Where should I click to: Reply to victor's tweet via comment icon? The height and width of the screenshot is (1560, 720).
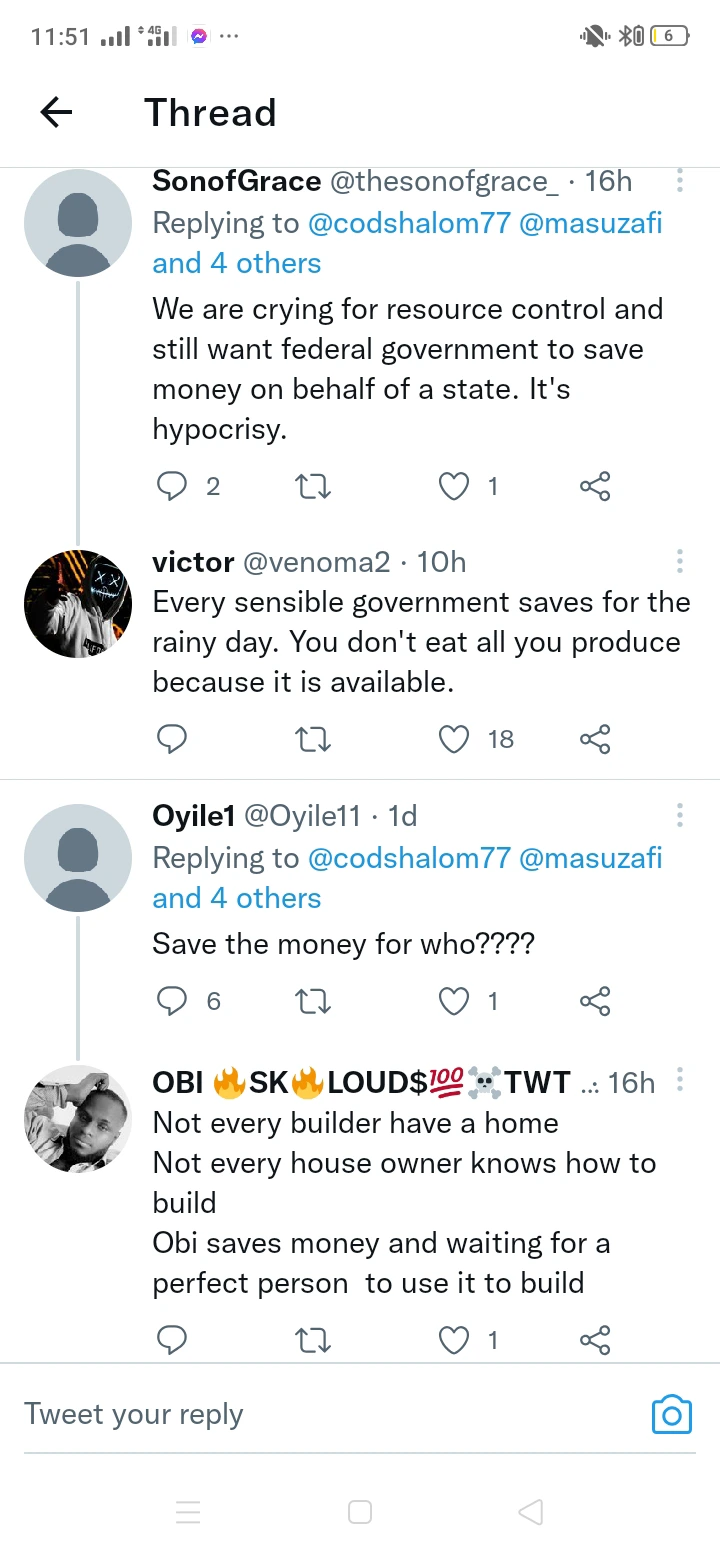coord(173,739)
